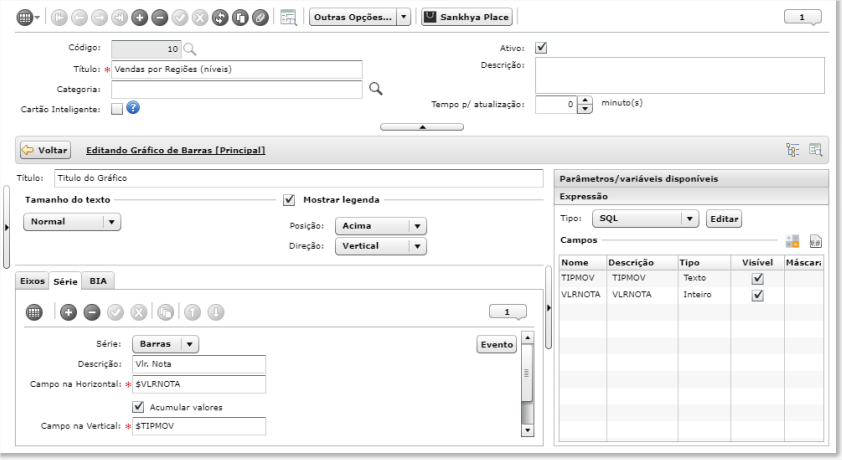Save with the main toolbar checkmark

tap(180, 18)
